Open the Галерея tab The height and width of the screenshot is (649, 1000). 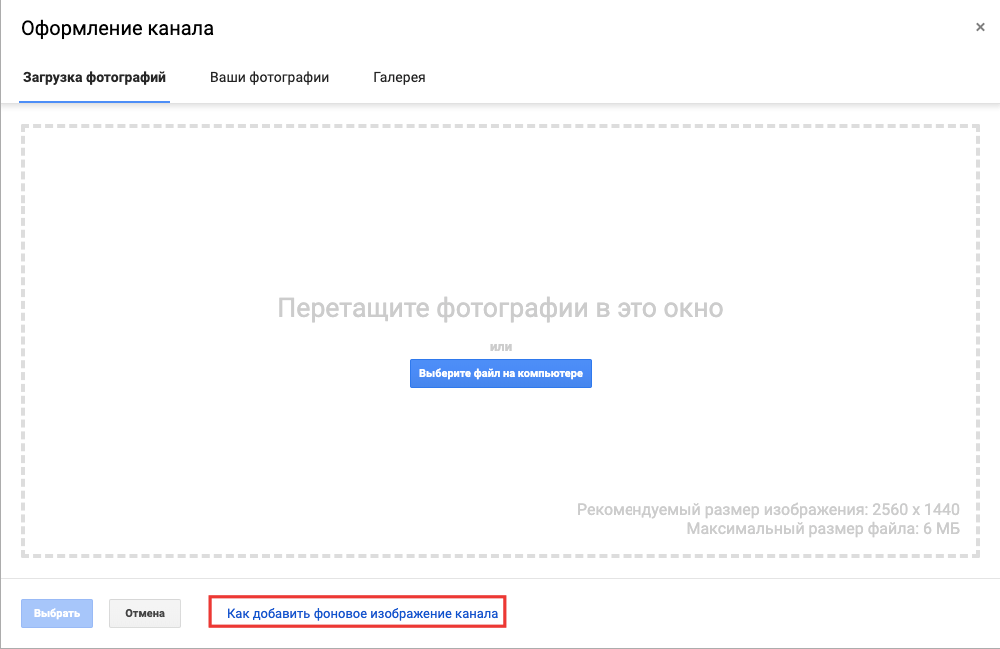(x=399, y=78)
